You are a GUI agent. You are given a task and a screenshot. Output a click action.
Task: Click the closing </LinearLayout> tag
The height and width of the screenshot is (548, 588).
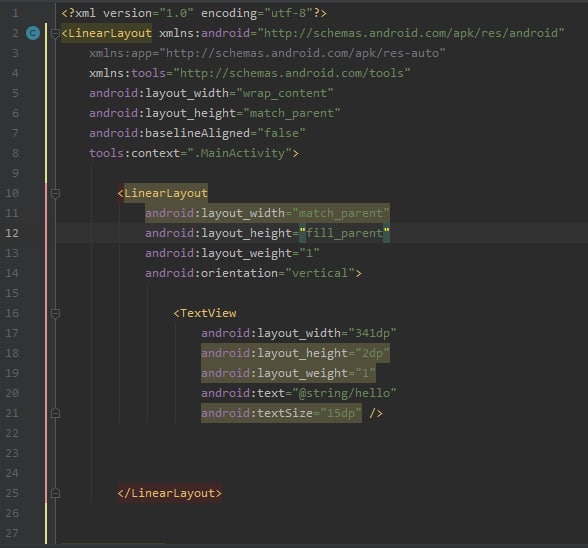[170, 493]
